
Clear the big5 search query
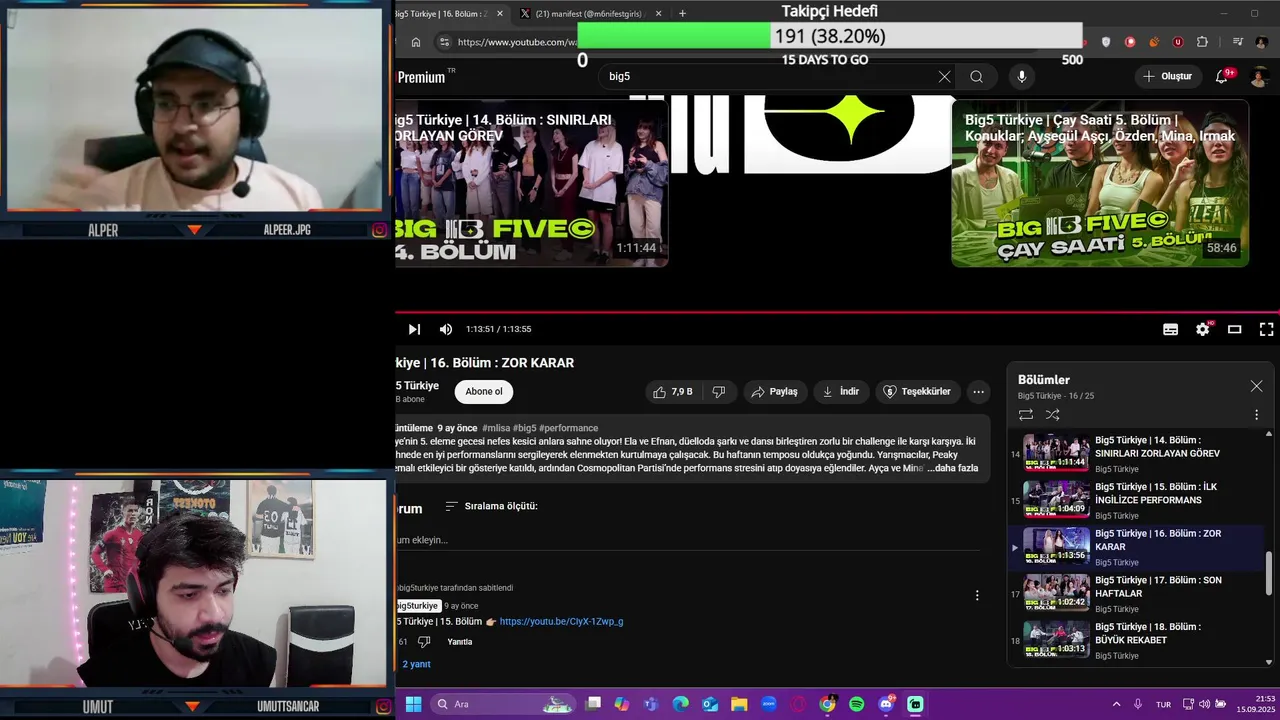coord(944,76)
